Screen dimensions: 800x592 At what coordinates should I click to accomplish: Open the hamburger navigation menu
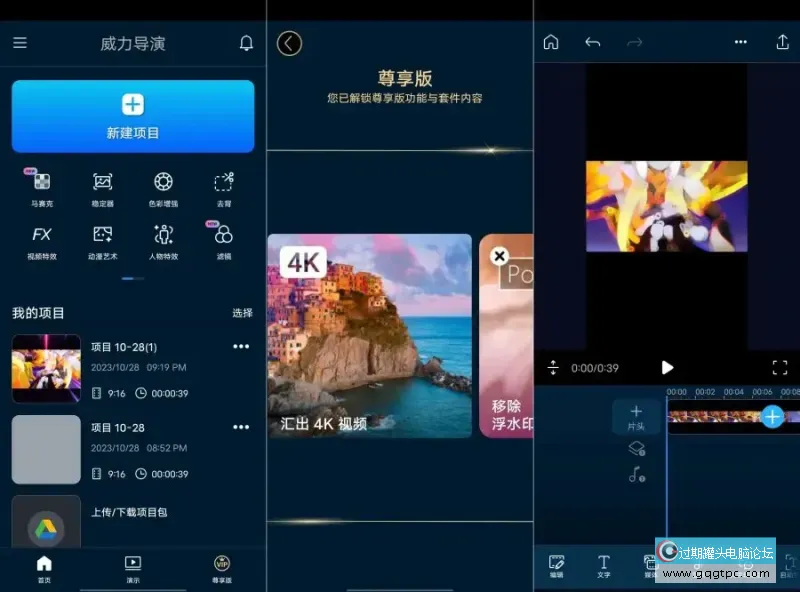(x=20, y=43)
